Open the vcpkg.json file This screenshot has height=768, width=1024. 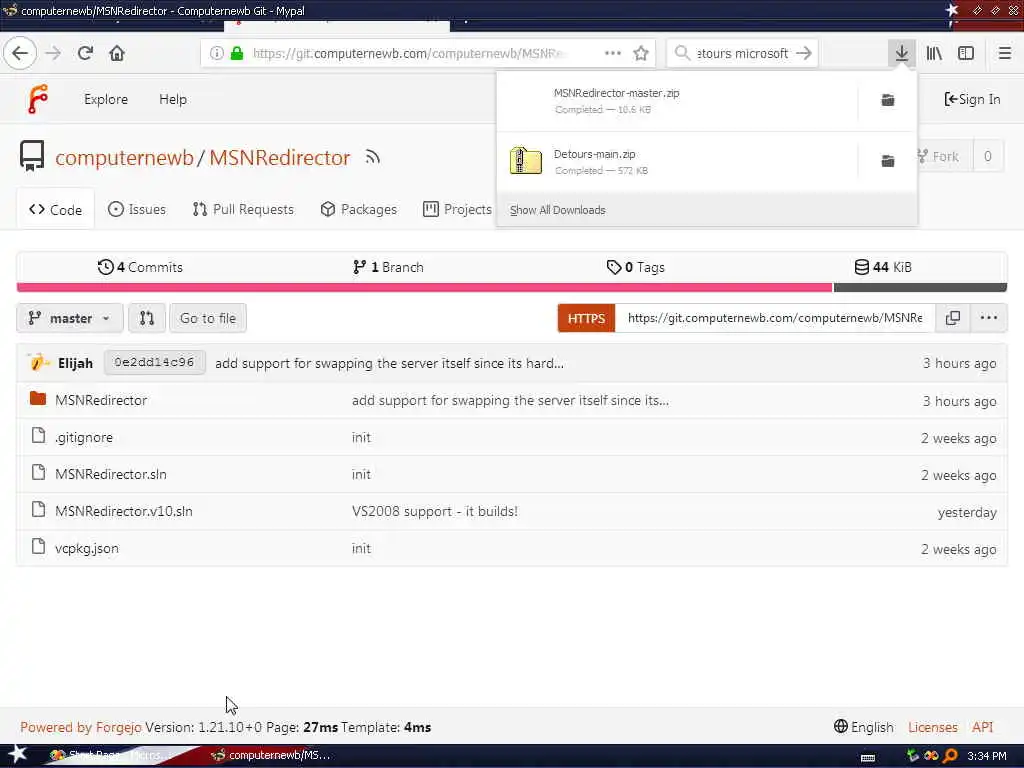tap(87, 549)
